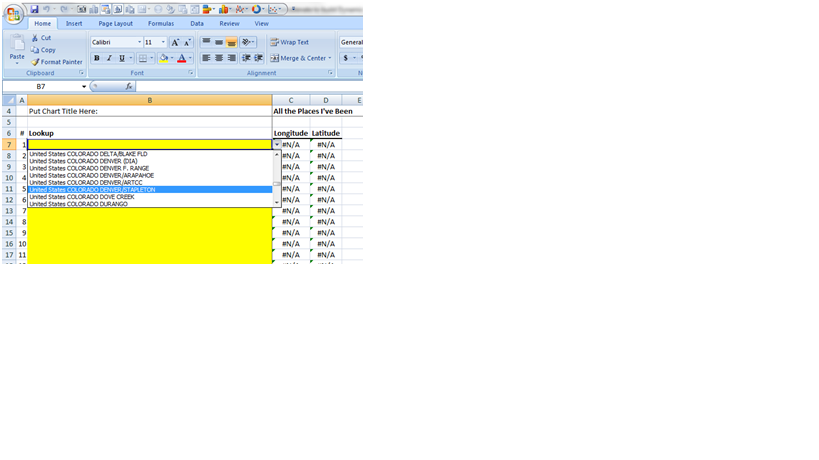The image size is (819, 460).
Task: Insert doughnut chart from Quick Access Toolbar
Action: pos(256,9)
